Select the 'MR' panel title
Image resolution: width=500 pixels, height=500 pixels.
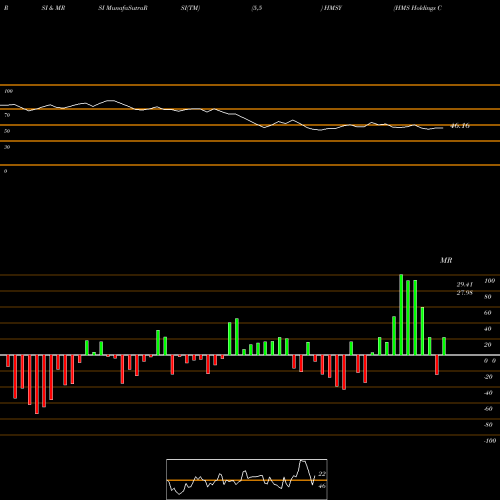pyautogui.click(x=446, y=260)
